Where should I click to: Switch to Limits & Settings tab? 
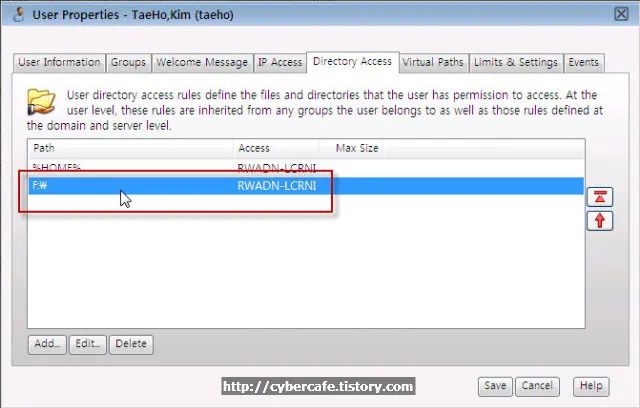pos(515,62)
